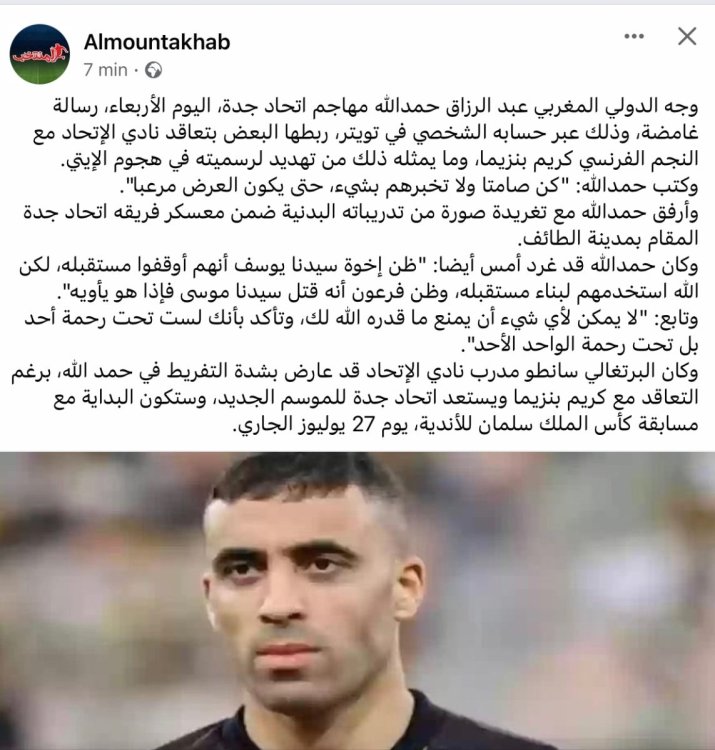The image size is (715, 750).
Task: Click the line starting "وكان حمدالله قد غرد أمس"
Action: click(x=359, y=265)
